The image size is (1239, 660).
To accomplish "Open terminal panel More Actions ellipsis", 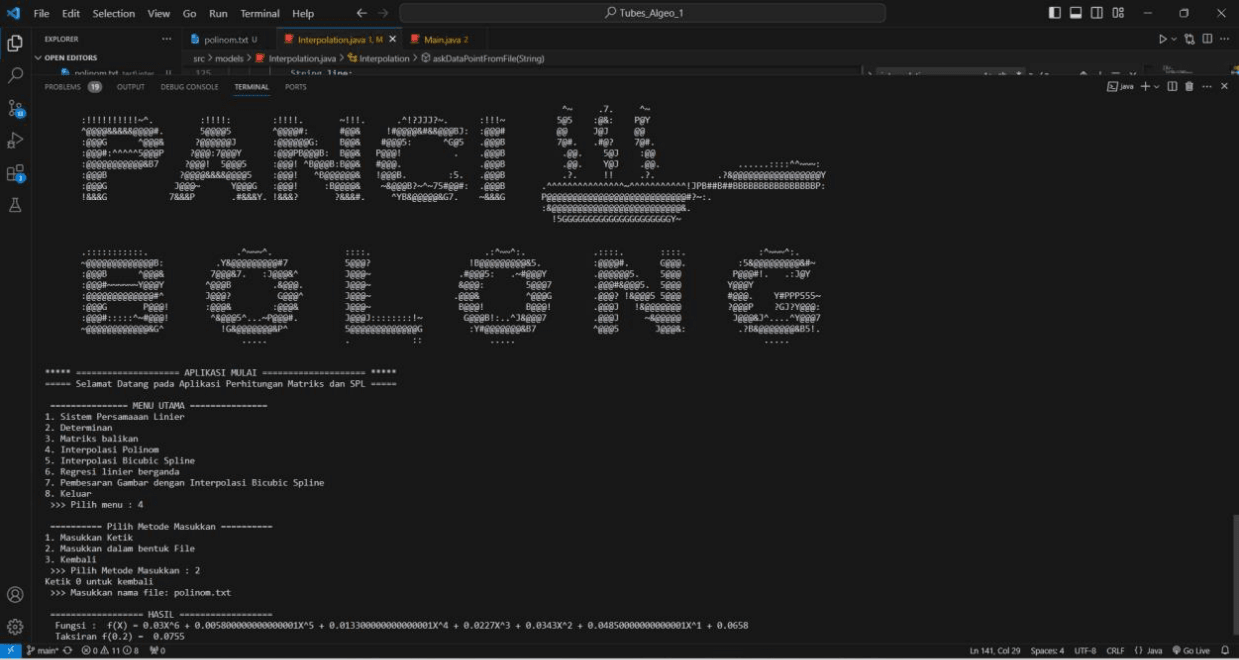I will 1207,87.
